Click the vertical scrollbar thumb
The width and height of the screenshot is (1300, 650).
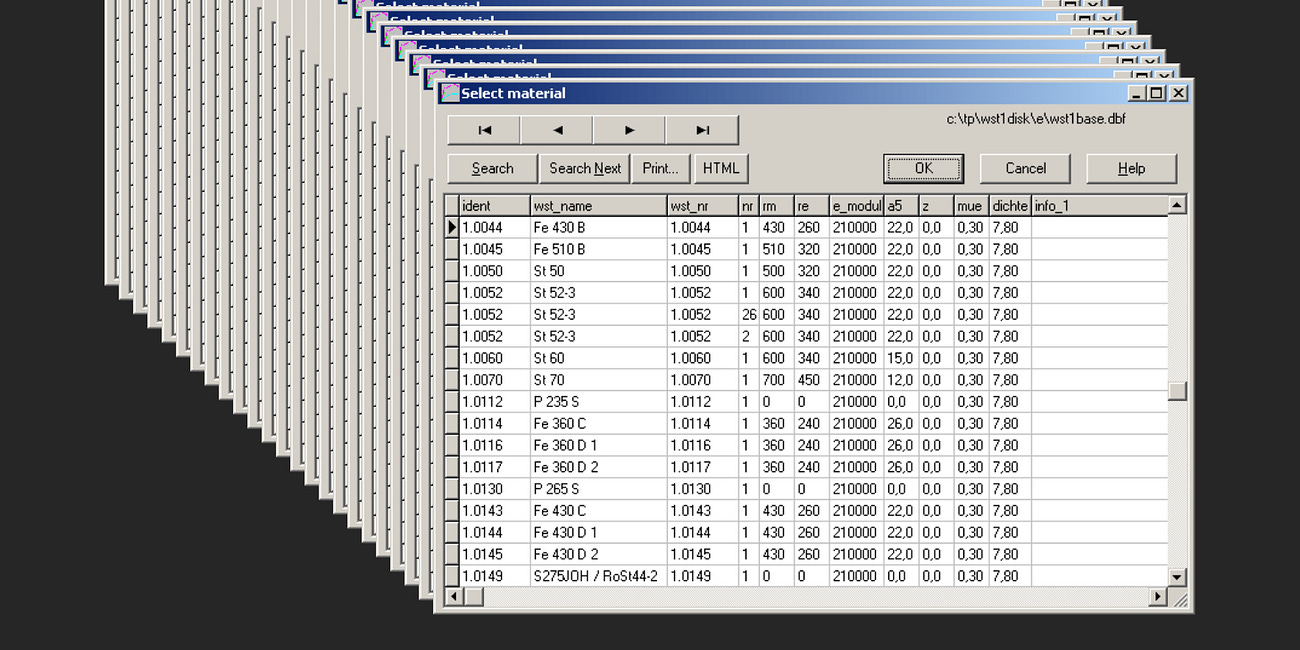(1177, 391)
